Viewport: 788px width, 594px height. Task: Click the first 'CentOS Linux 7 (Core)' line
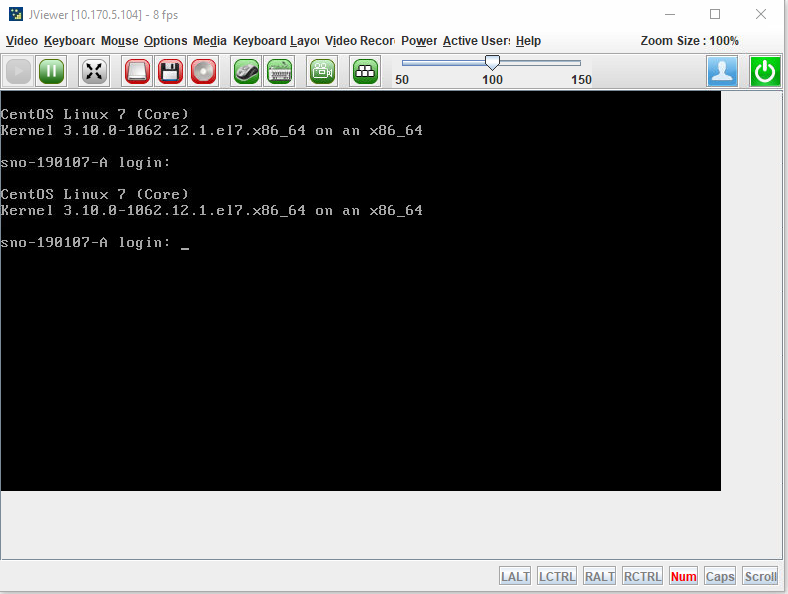point(94,115)
